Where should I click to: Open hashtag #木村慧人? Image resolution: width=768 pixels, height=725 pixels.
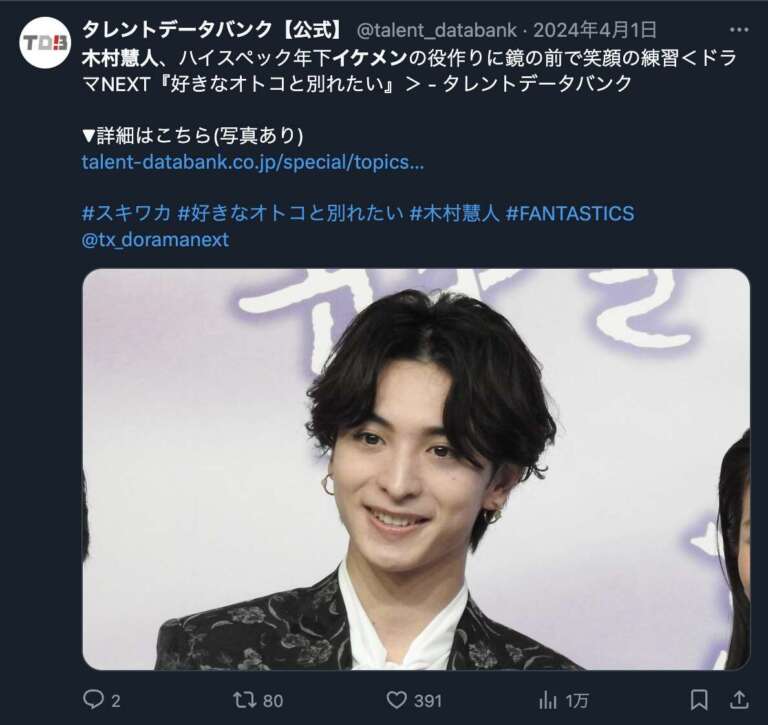tap(455, 213)
